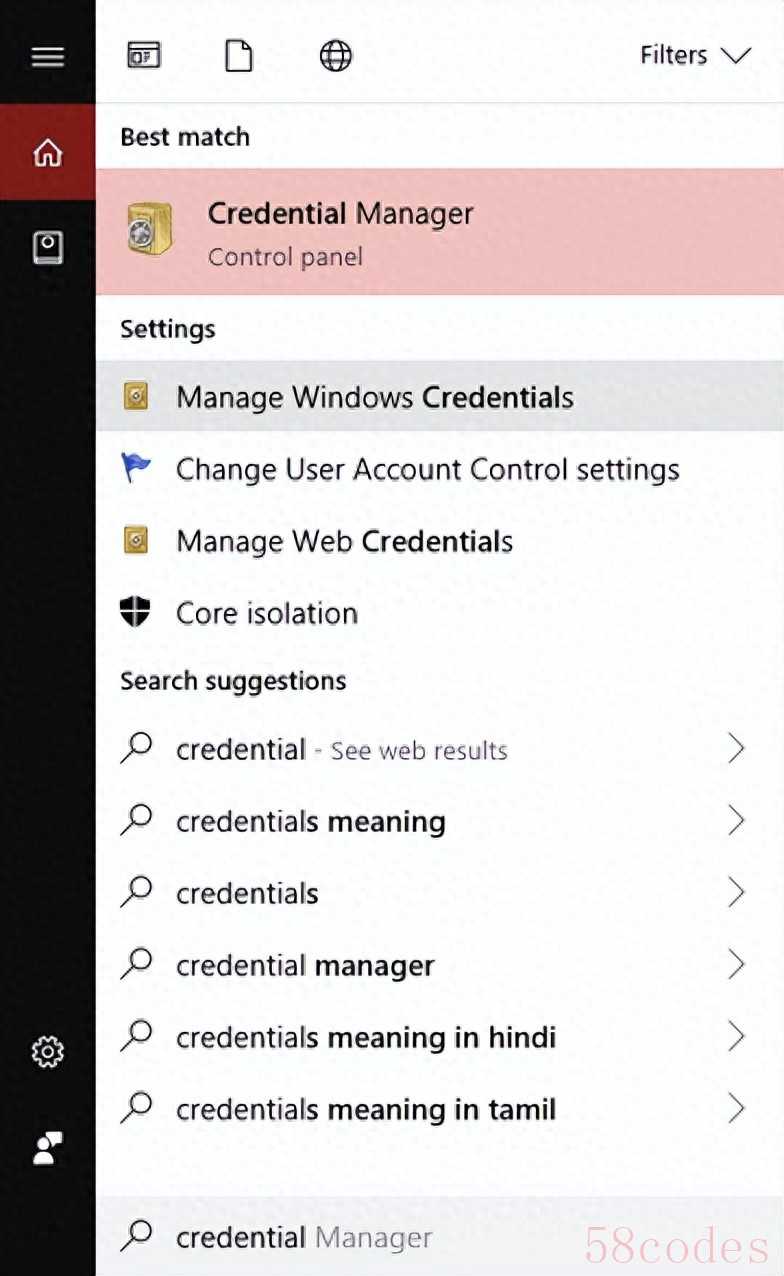Click the search box containing 'credential'
The width and height of the screenshot is (784, 1276).
click(400, 1237)
